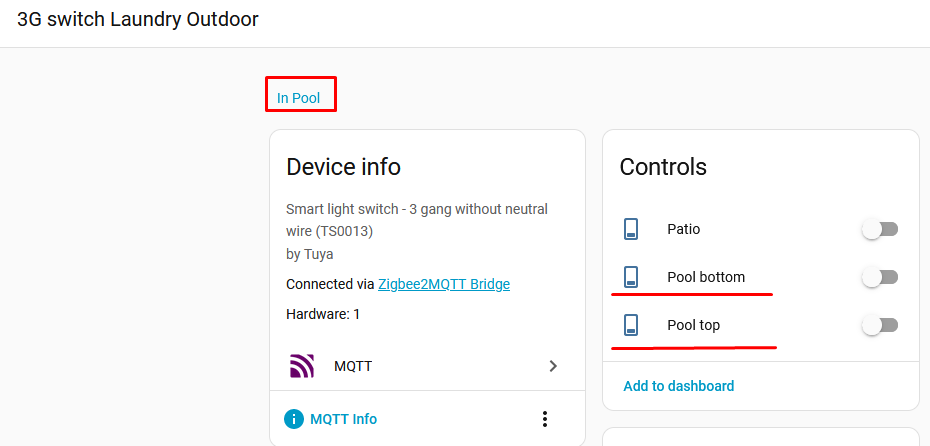Click the Pool bottom device icon
The width and height of the screenshot is (930, 446).
point(631,277)
